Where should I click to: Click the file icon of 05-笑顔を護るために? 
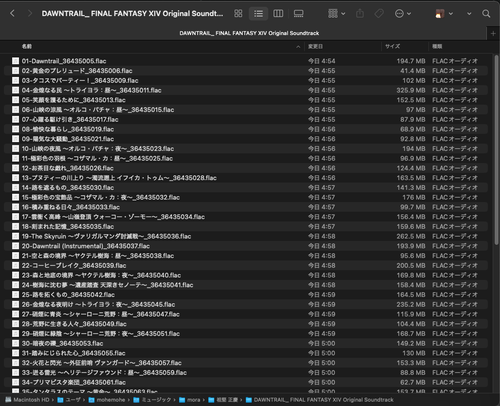pos(15,100)
